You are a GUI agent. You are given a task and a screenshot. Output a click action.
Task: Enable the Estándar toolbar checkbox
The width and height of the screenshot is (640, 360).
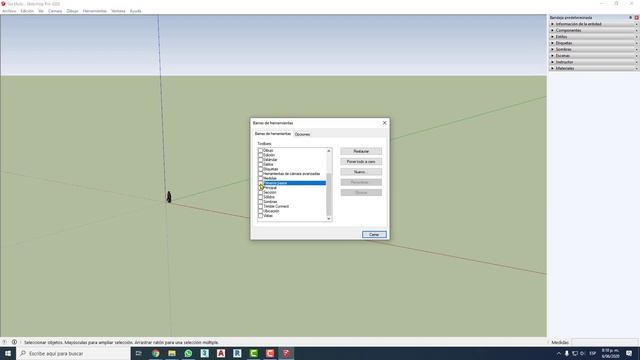[x=260, y=160]
